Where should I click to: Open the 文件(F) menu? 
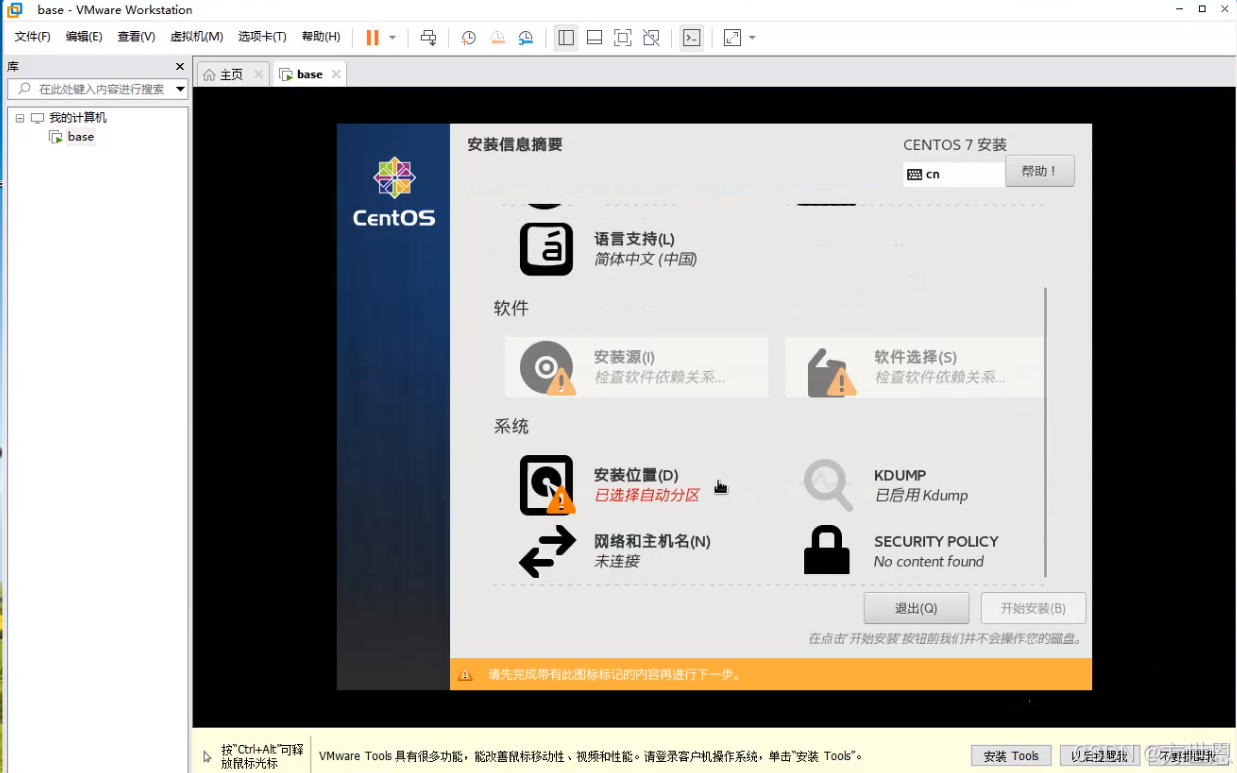tap(32, 37)
